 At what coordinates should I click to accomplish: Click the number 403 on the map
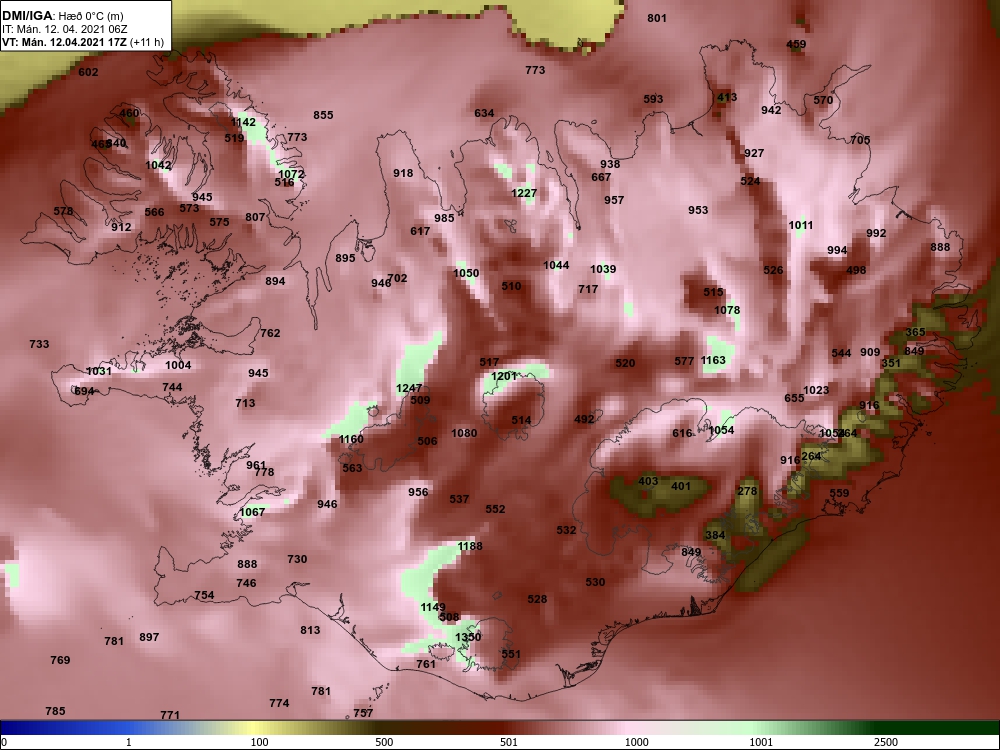coord(648,482)
